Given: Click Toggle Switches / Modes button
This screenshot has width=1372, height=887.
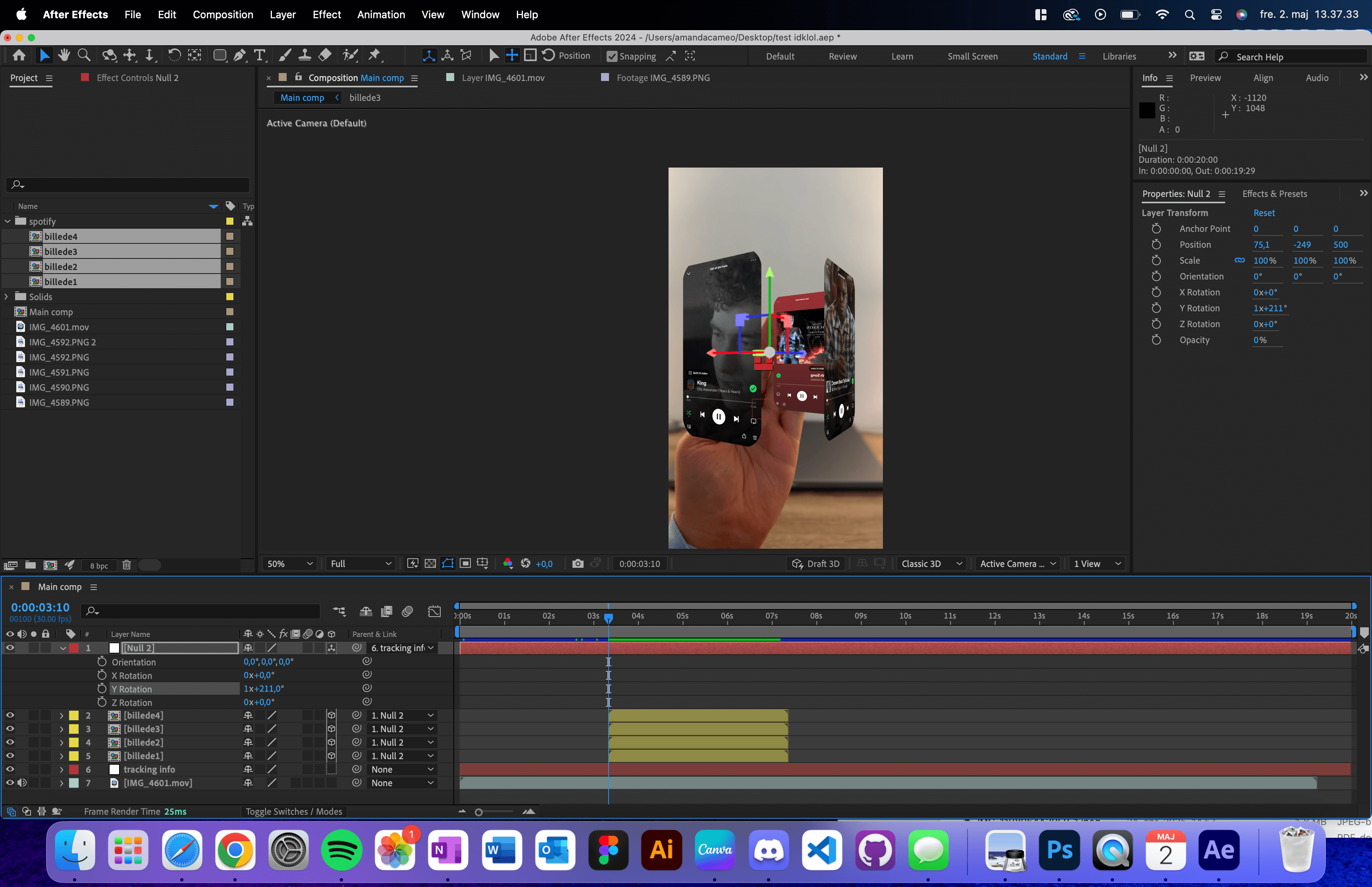Looking at the screenshot, I should (x=294, y=811).
